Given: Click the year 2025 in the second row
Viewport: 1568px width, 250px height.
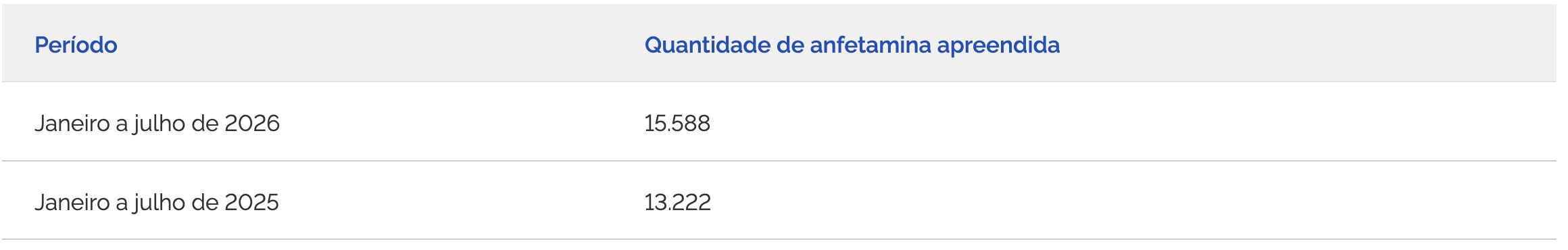Looking at the screenshot, I should pyautogui.click(x=251, y=202).
